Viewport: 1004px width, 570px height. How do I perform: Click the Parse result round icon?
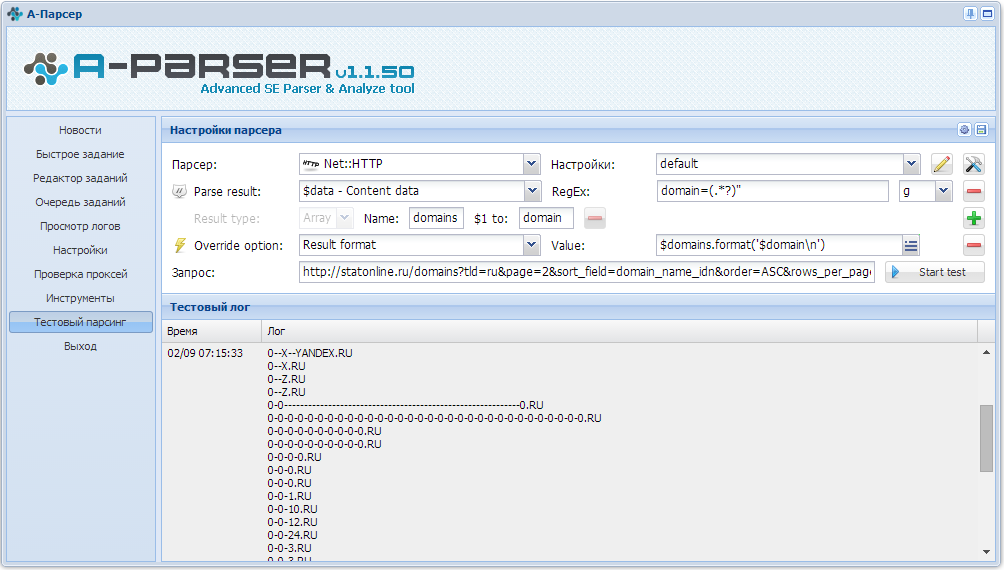coord(179,191)
